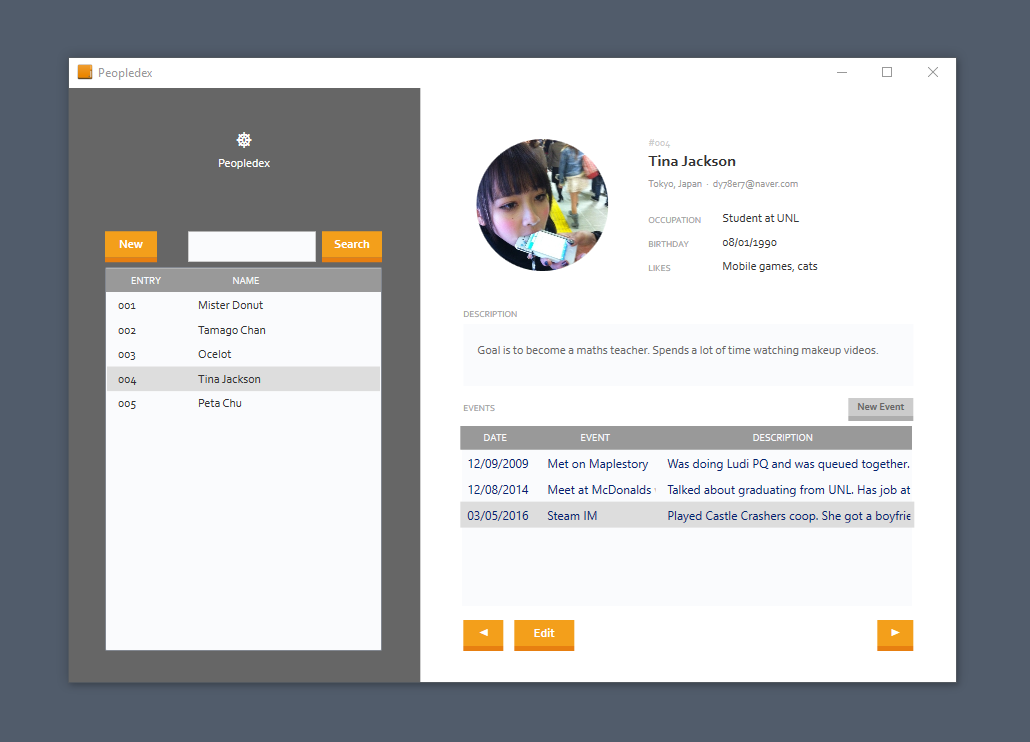Click the Search button
This screenshot has height=742, width=1030.
click(x=351, y=245)
